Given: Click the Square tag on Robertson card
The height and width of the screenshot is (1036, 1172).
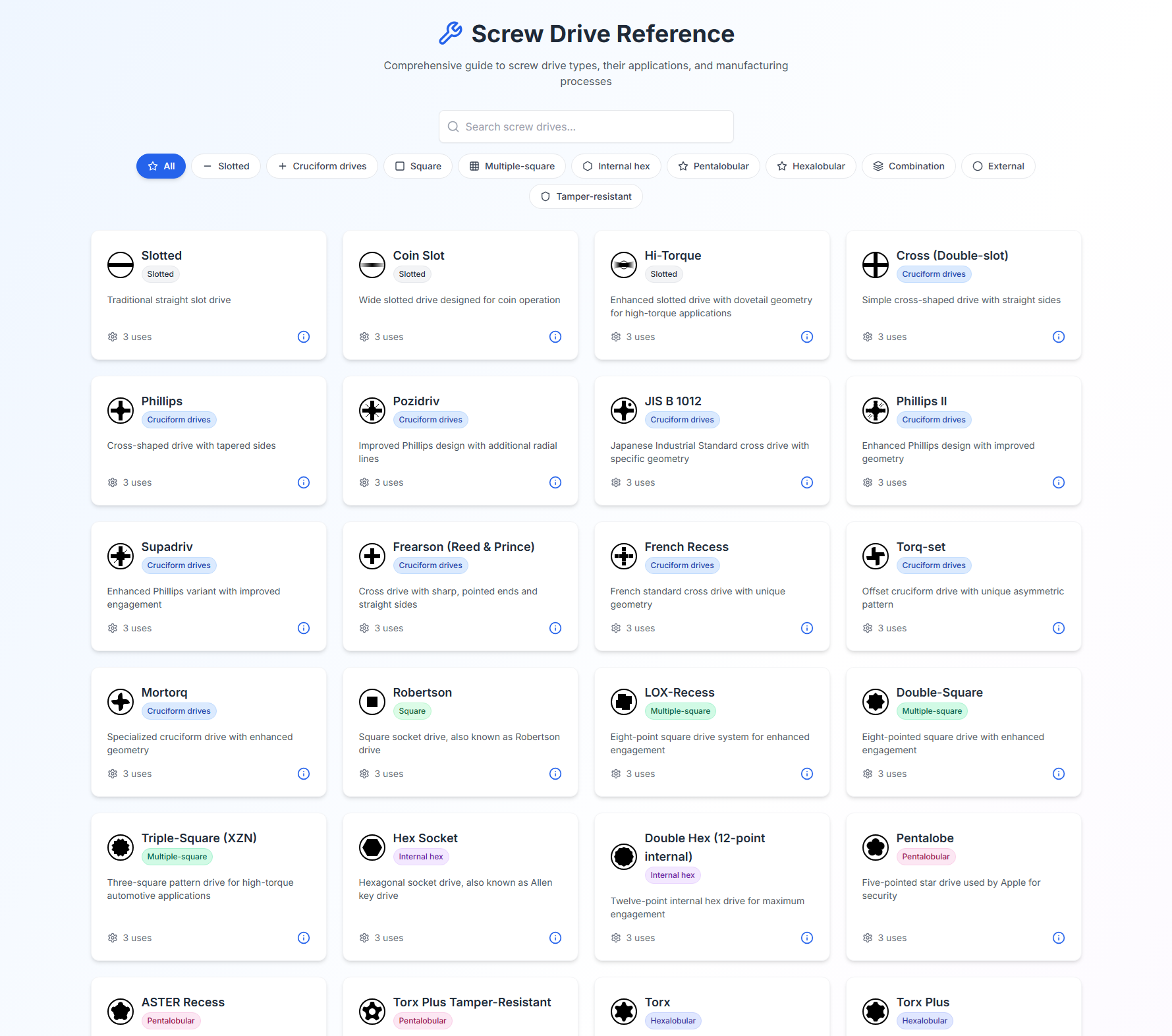Looking at the screenshot, I should (412, 711).
